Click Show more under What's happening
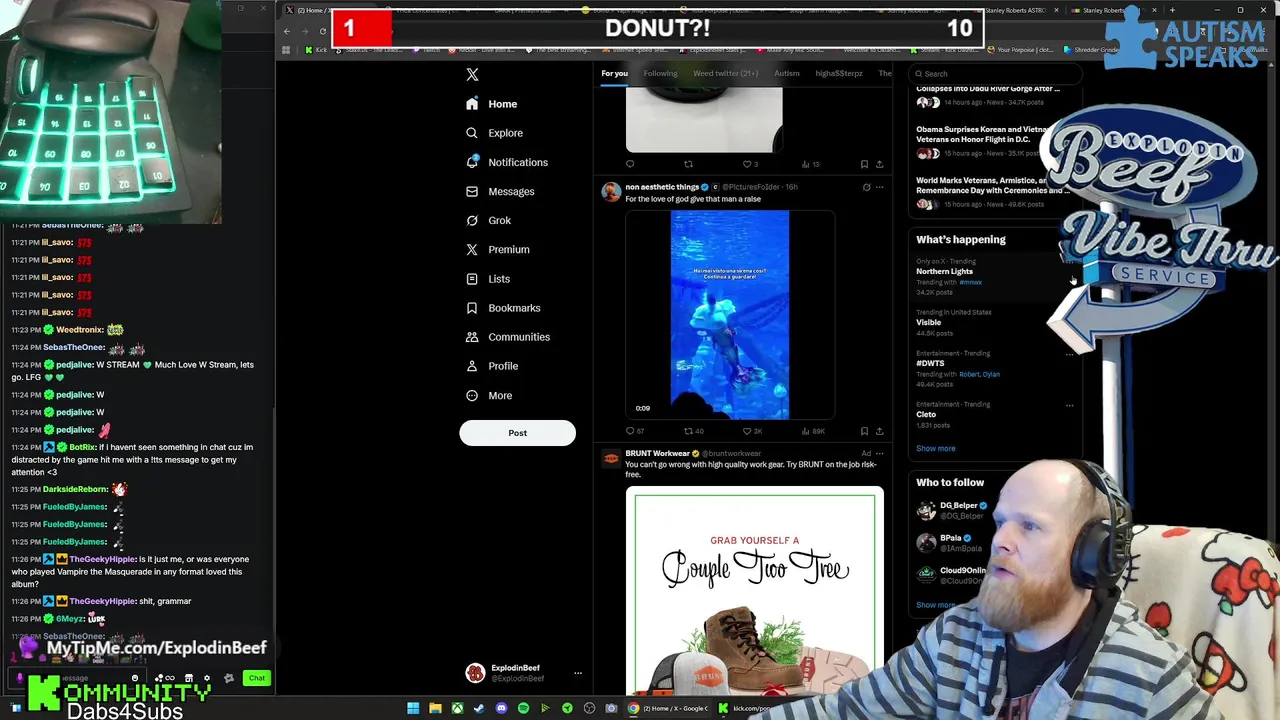1280x720 pixels. click(935, 449)
